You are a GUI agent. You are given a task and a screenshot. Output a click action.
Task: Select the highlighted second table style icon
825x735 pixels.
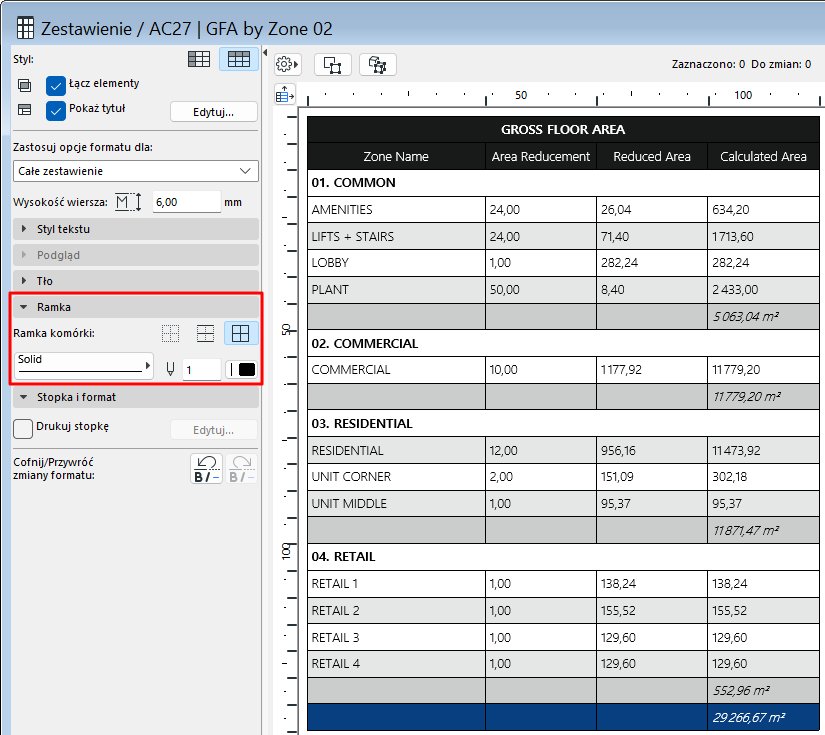239,60
